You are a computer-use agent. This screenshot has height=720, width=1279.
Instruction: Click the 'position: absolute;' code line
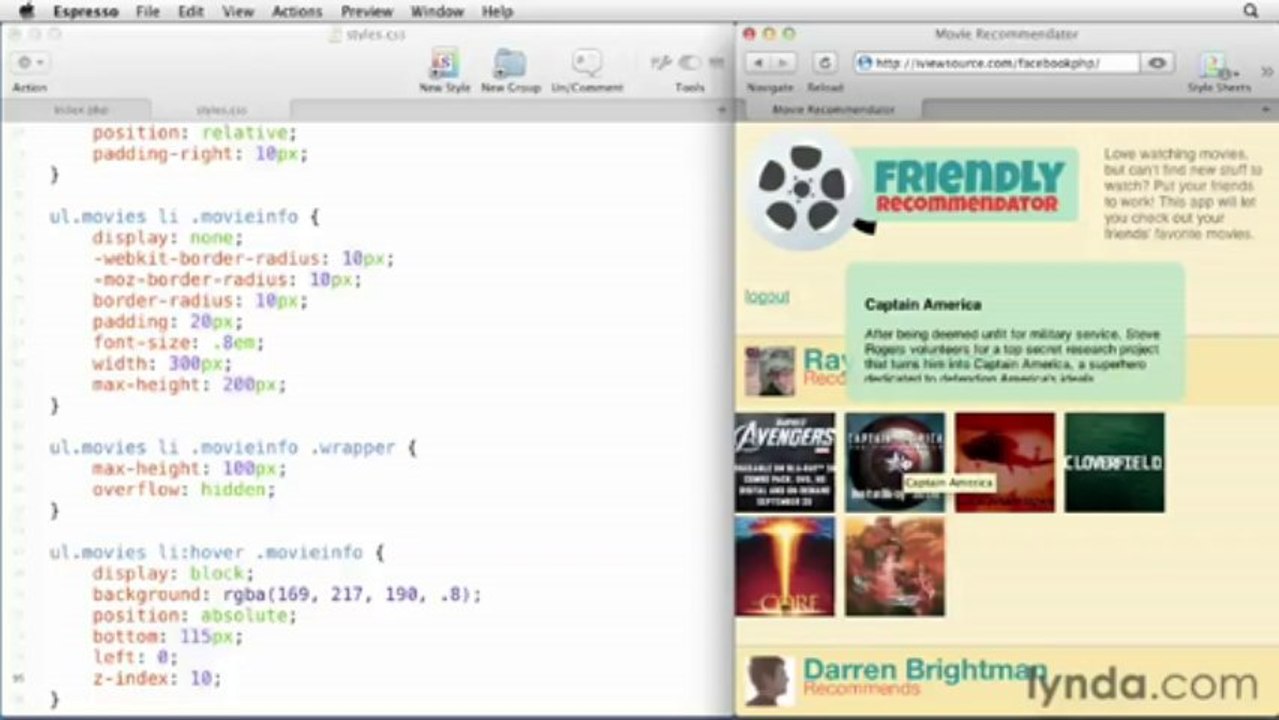coord(195,616)
